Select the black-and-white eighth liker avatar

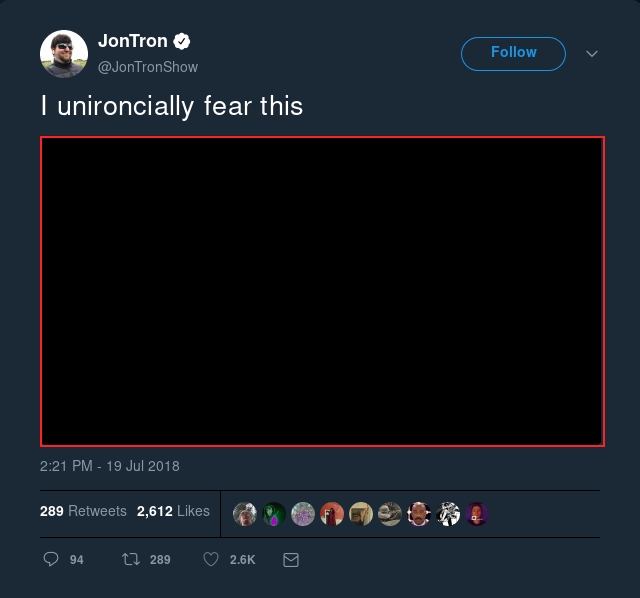pyautogui.click(x=448, y=514)
